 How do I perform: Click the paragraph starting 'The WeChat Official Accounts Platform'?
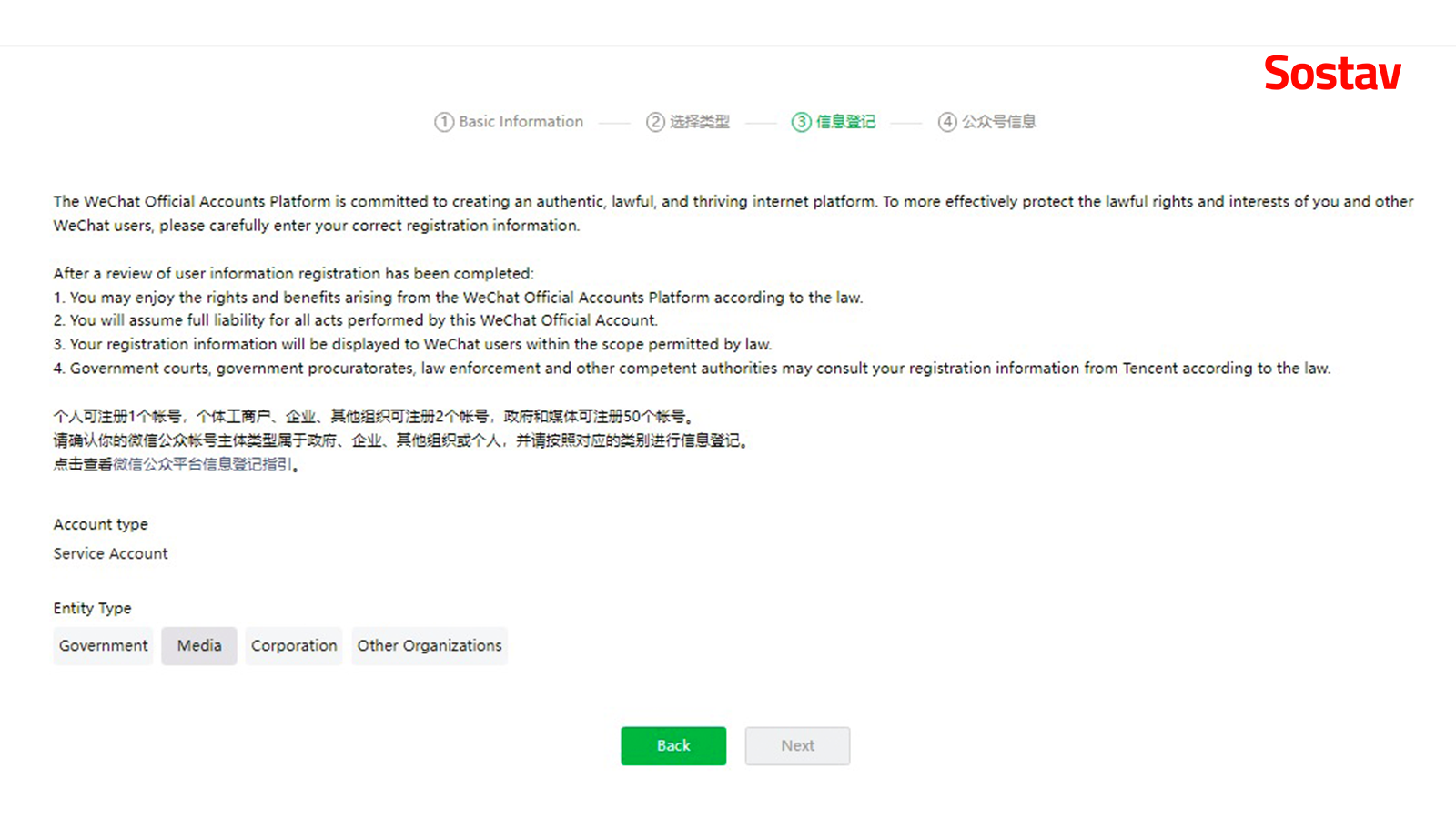tap(733, 214)
